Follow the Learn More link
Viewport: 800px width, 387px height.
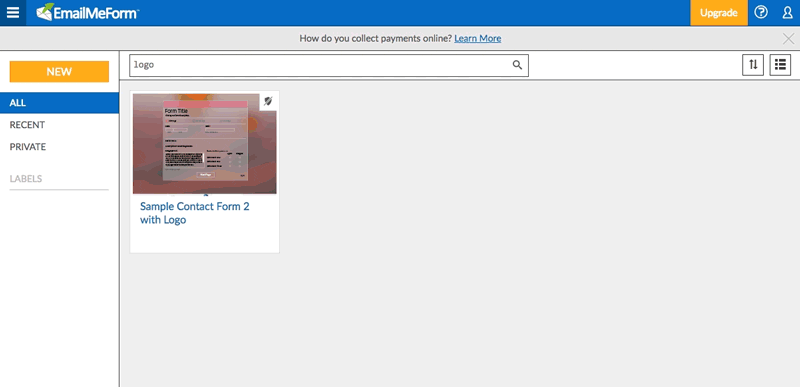click(x=478, y=38)
